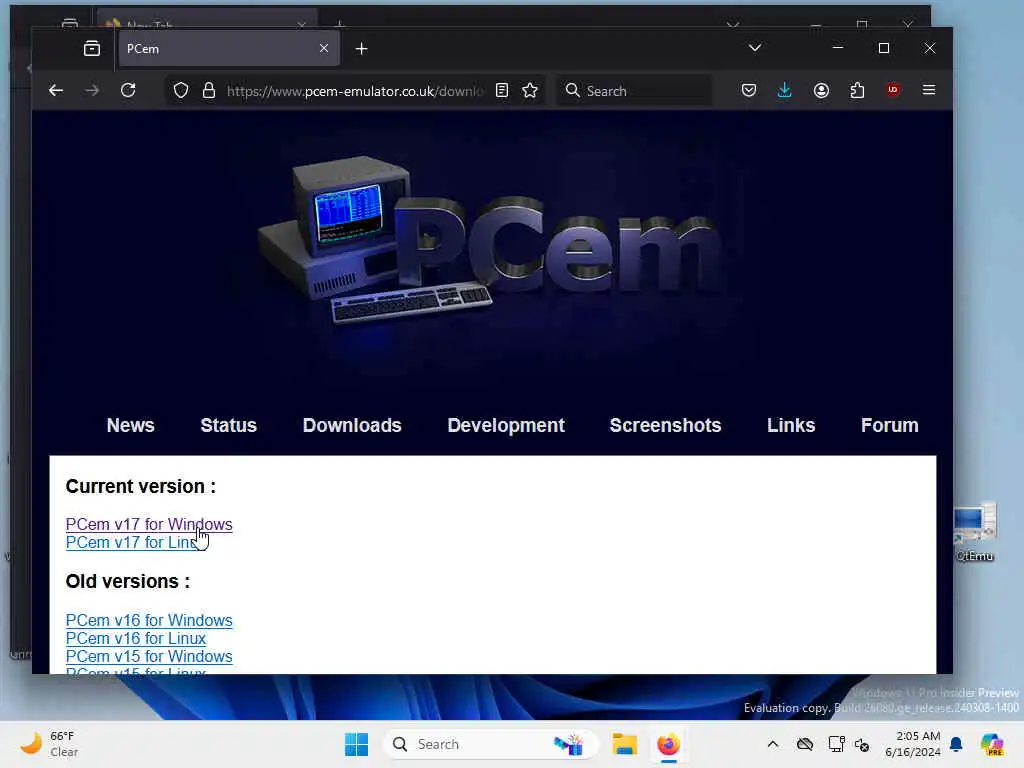Click the forward navigation arrow
Screen dimensions: 1024x768
tap(92, 91)
